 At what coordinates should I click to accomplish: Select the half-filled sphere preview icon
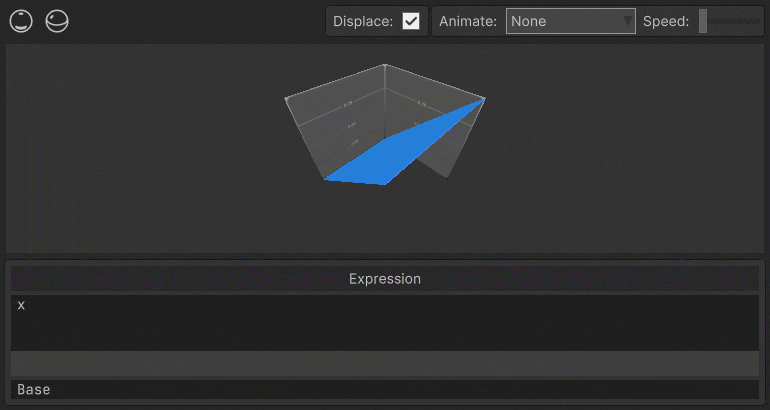click(57, 21)
